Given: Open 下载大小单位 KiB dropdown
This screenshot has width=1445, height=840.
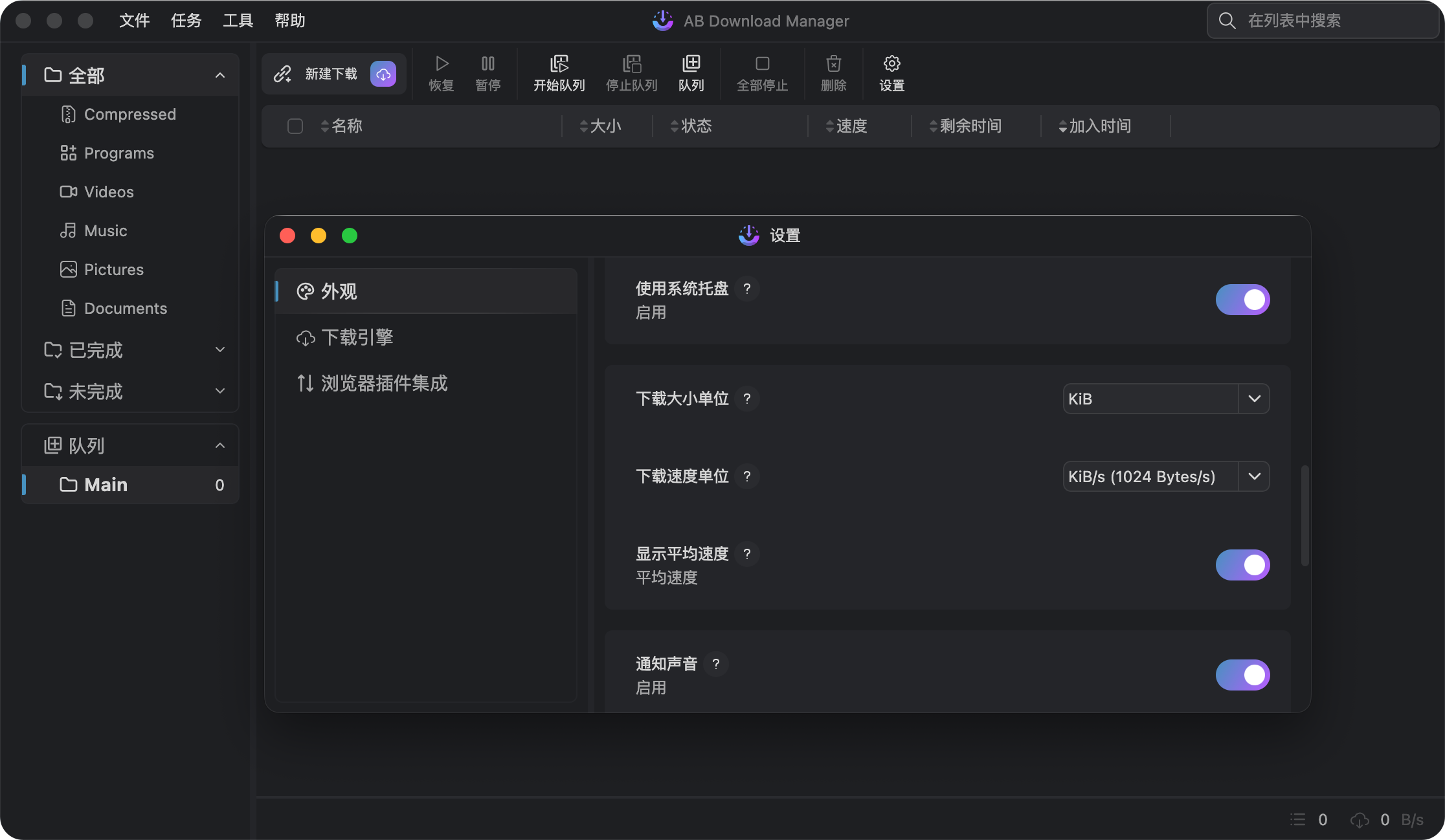Looking at the screenshot, I should coord(1166,399).
